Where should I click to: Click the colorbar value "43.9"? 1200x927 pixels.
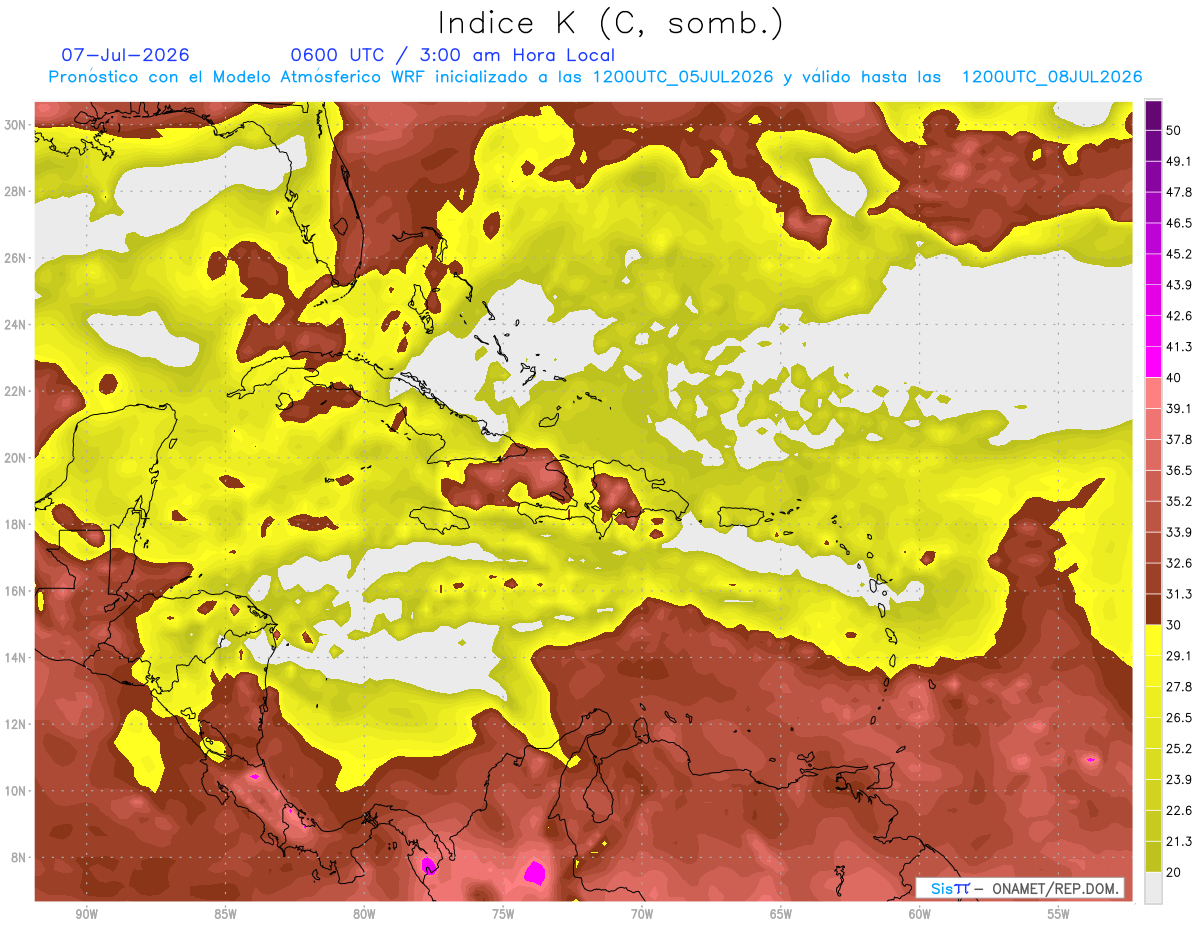coord(1179,285)
